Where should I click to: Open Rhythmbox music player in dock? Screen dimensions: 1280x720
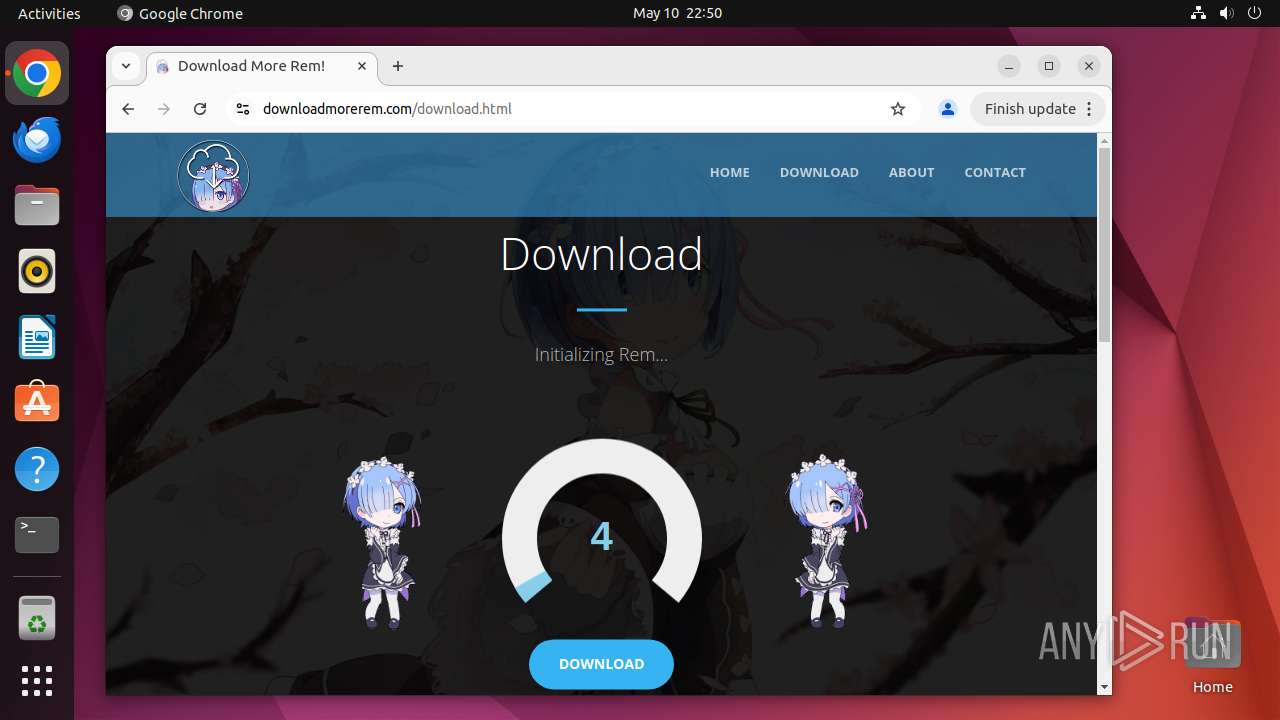pos(37,271)
